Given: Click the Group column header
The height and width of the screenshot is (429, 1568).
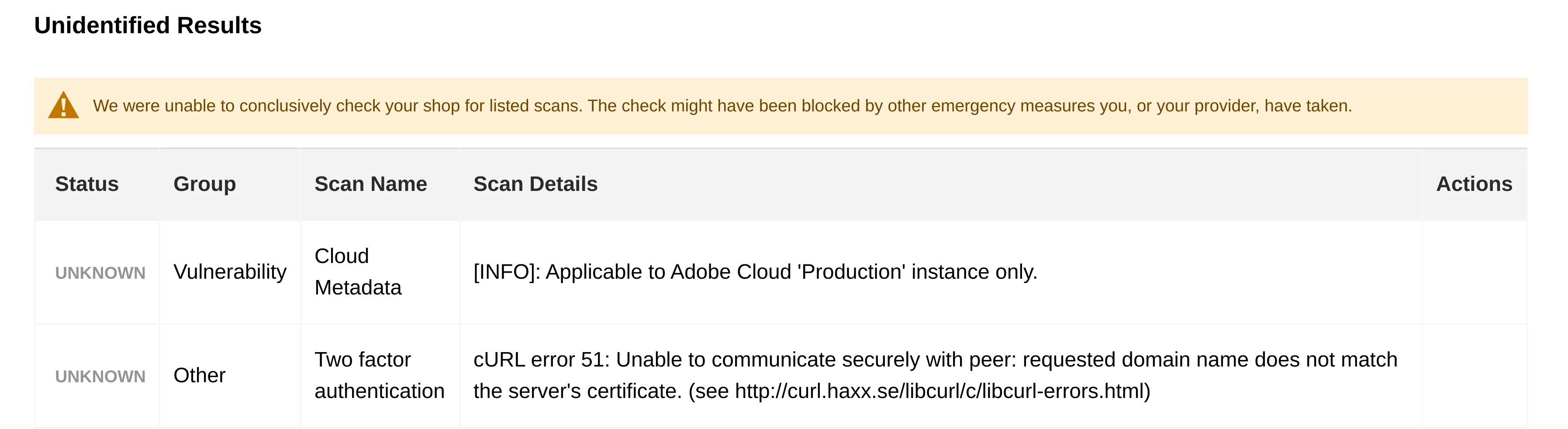Looking at the screenshot, I should click(x=204, y=184).
